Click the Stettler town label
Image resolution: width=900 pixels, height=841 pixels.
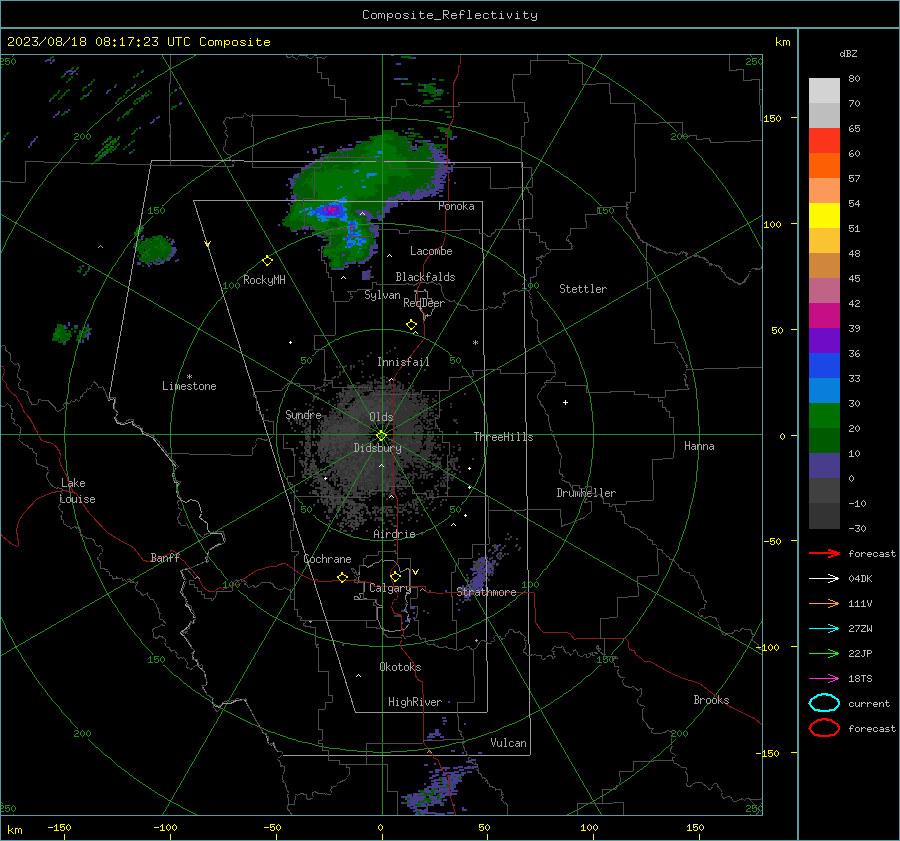(583, 289)
